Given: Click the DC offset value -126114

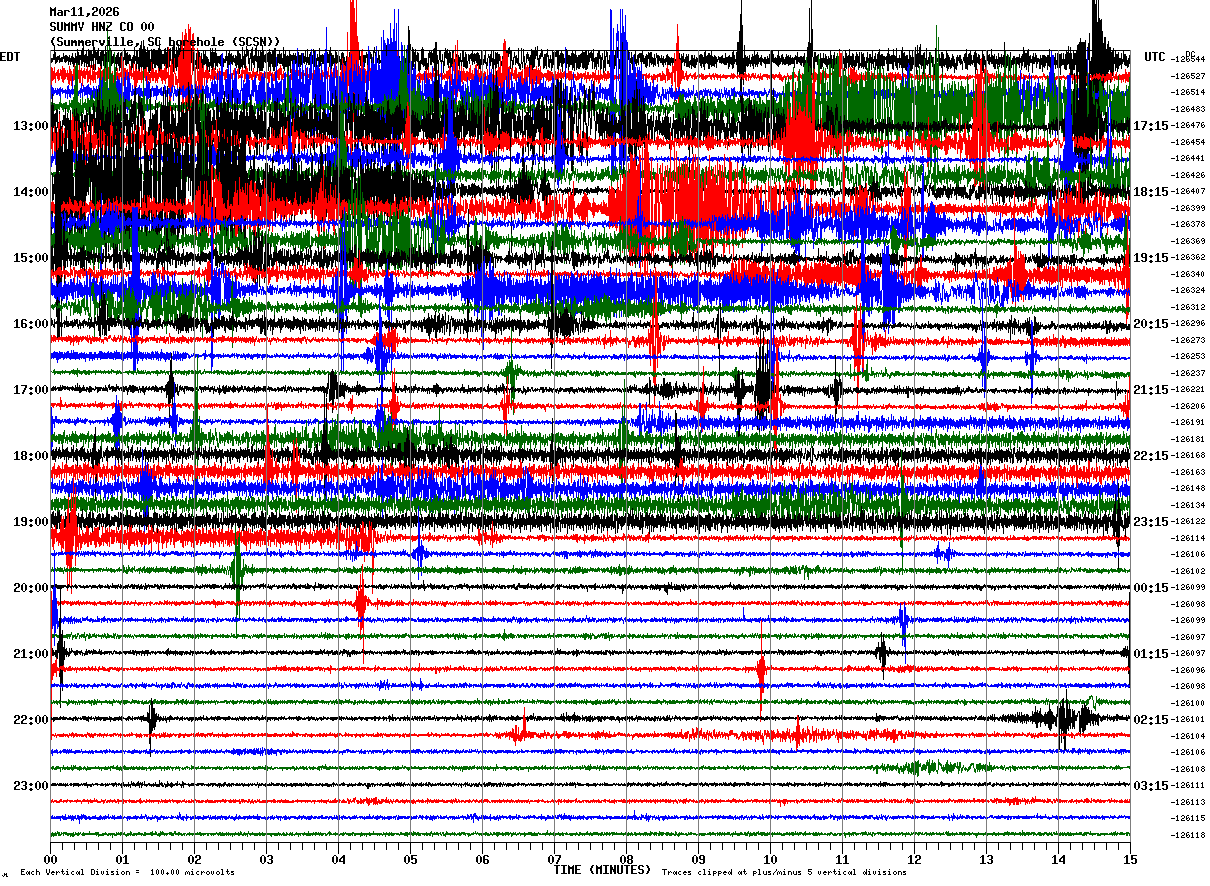Looking at the screenshot, I should coord(1188,538).
